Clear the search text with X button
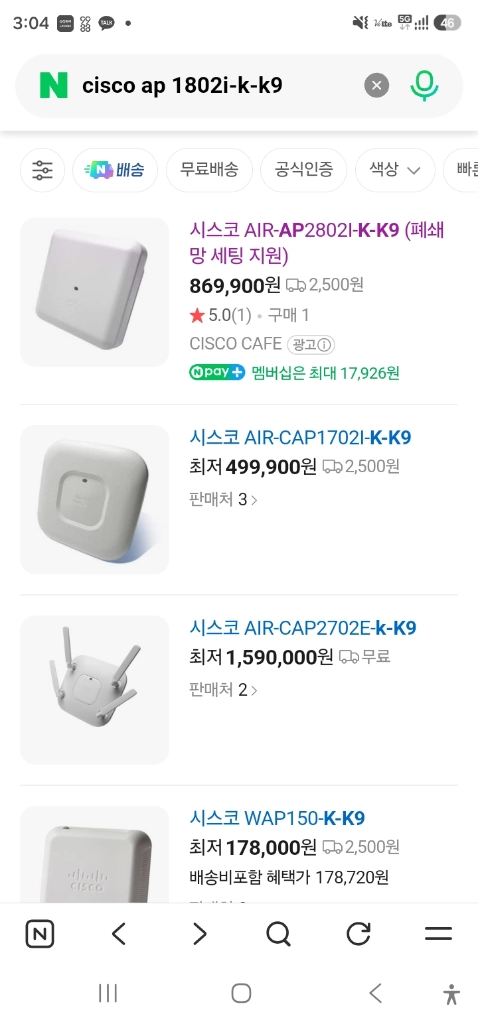This screenshot has width=478, height=1024. coord(376,86)
